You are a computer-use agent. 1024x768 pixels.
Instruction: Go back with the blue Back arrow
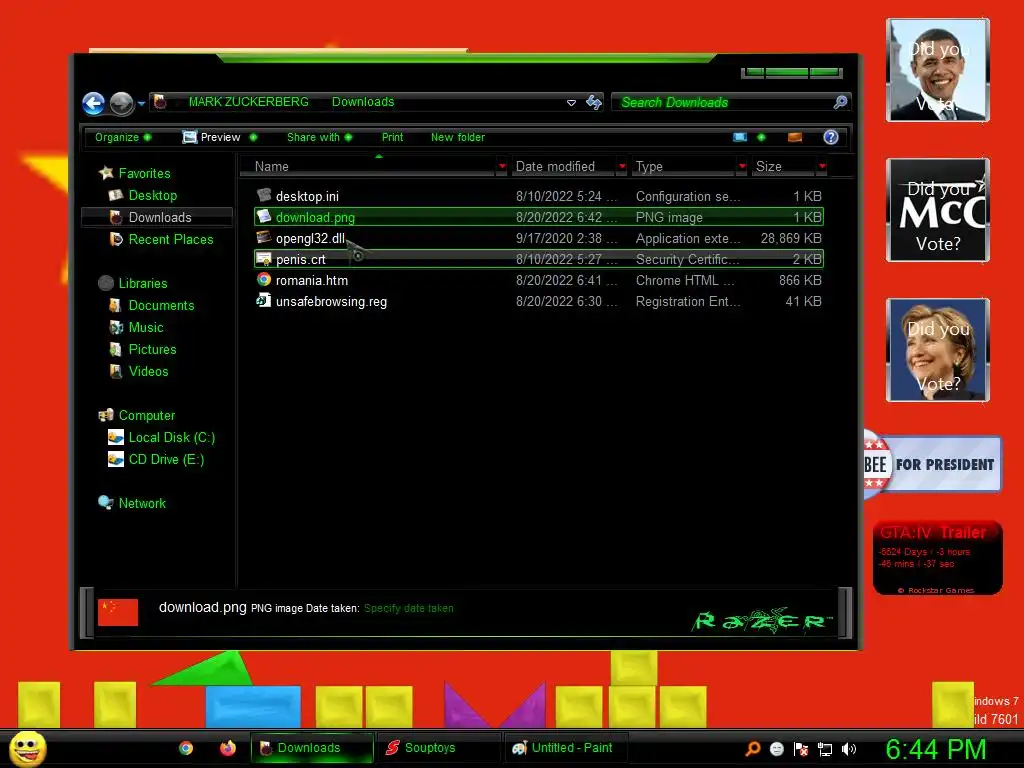coord(93,103)
